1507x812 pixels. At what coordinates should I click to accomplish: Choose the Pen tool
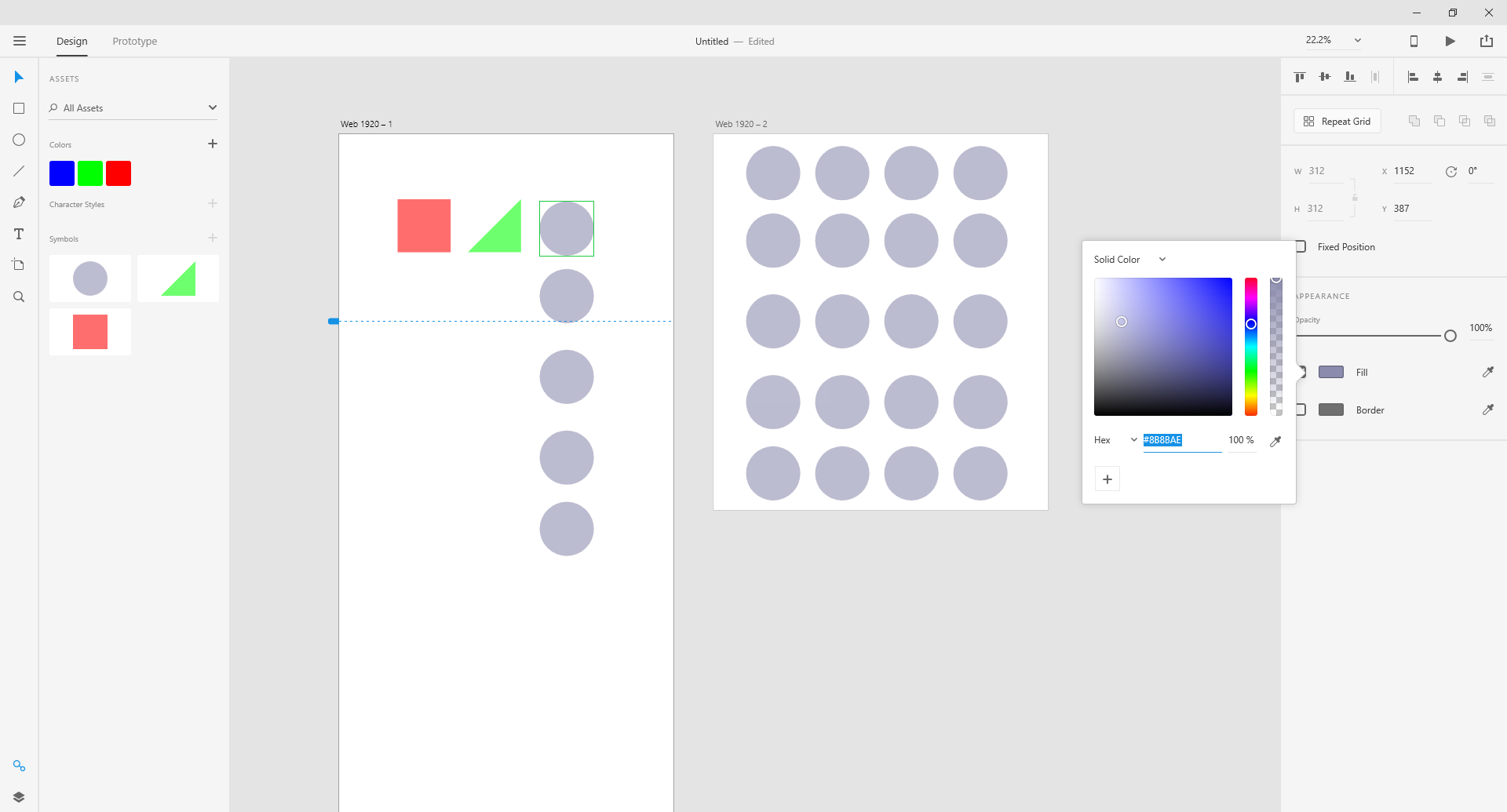(x=19, y=202)
